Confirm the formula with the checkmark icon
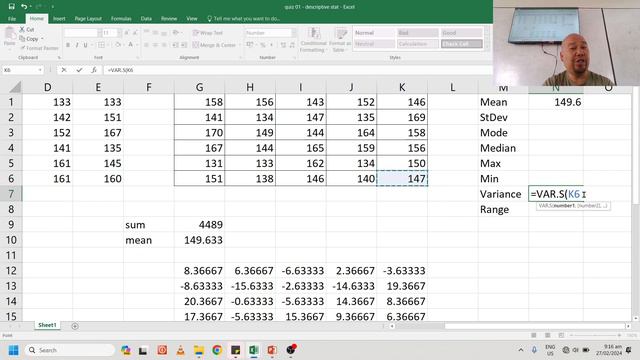The width and height of the screenshot is (640, 360). (x=79, y=70)
